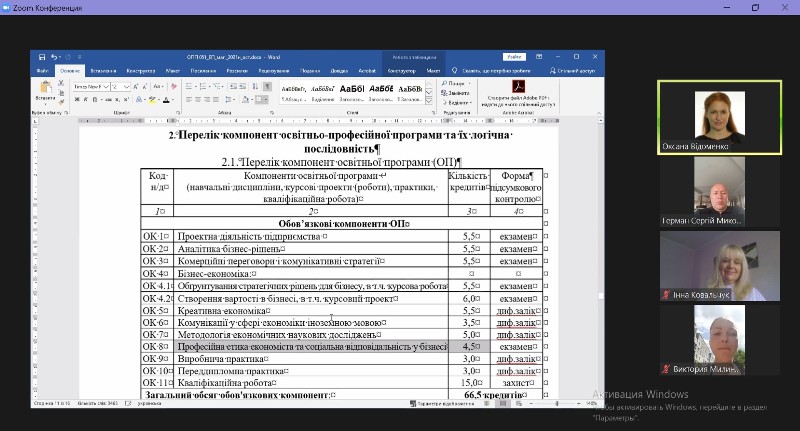Switch to Print Layout view in status bar

click(x=503, y=403)
